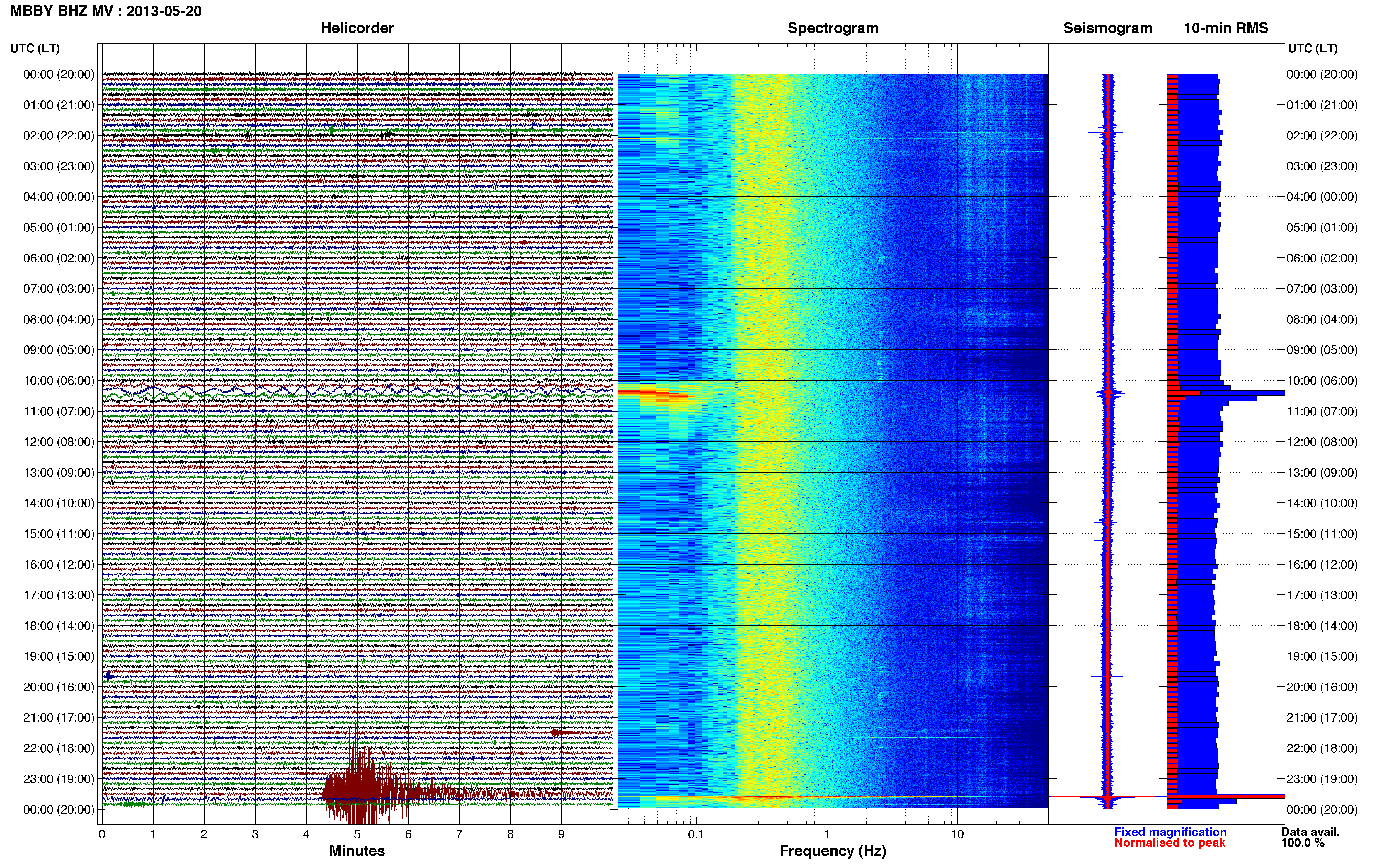Click the 'Data avail.' label
This screenshot has height=868, width=1389.
click(x=1310, y=832)
